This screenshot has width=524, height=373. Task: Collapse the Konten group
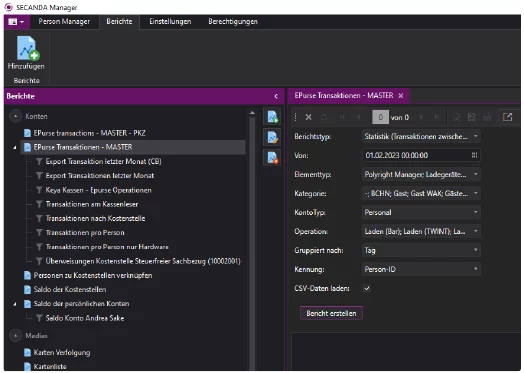(x=15, y=116)
